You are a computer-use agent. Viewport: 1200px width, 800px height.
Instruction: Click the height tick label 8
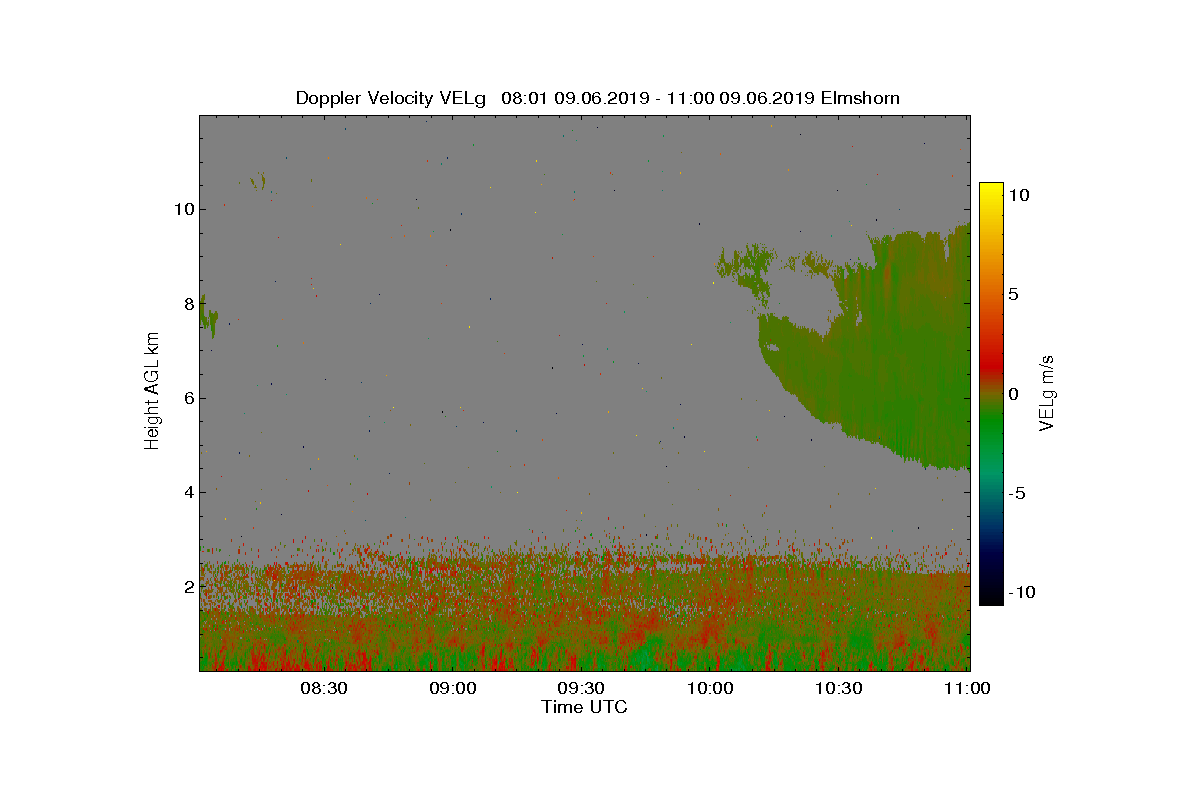point(188,303)
